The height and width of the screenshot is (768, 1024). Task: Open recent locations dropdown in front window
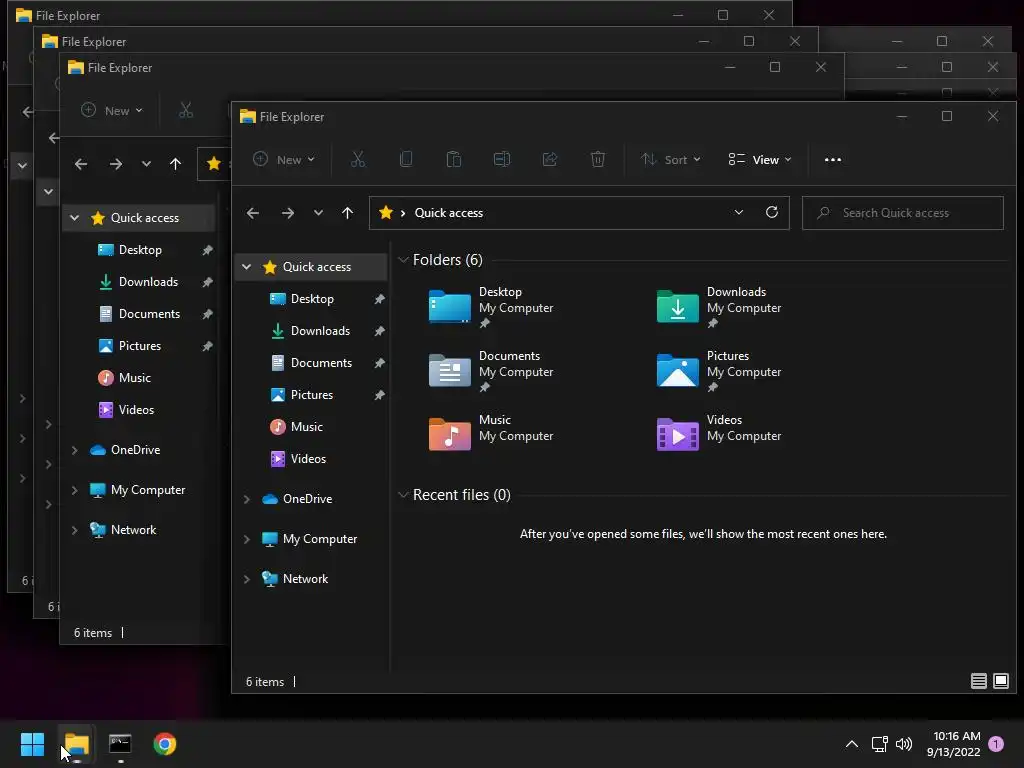click(x=318, y=213)
